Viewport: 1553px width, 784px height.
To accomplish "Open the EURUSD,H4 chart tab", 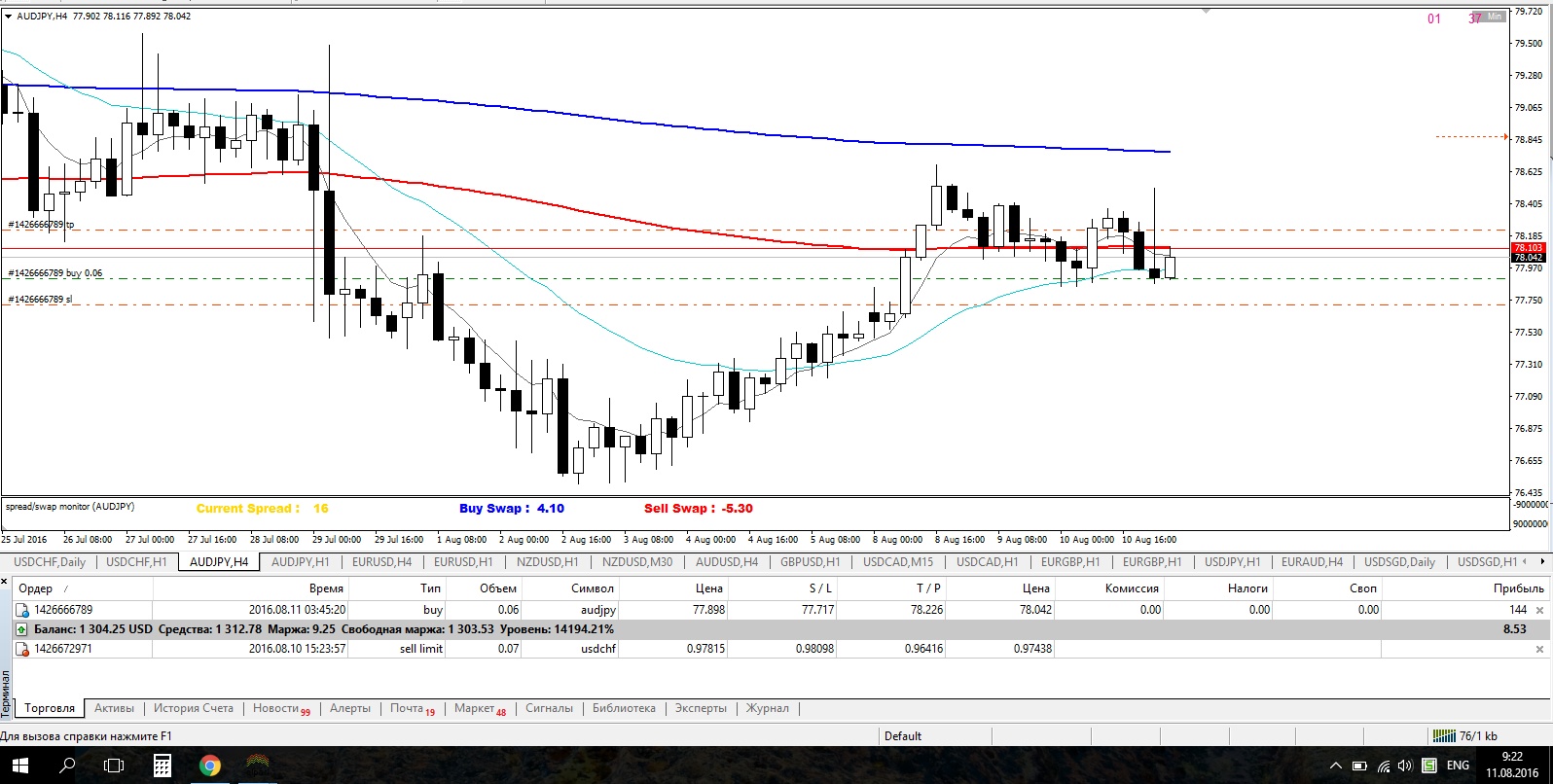I will [381, 562].
